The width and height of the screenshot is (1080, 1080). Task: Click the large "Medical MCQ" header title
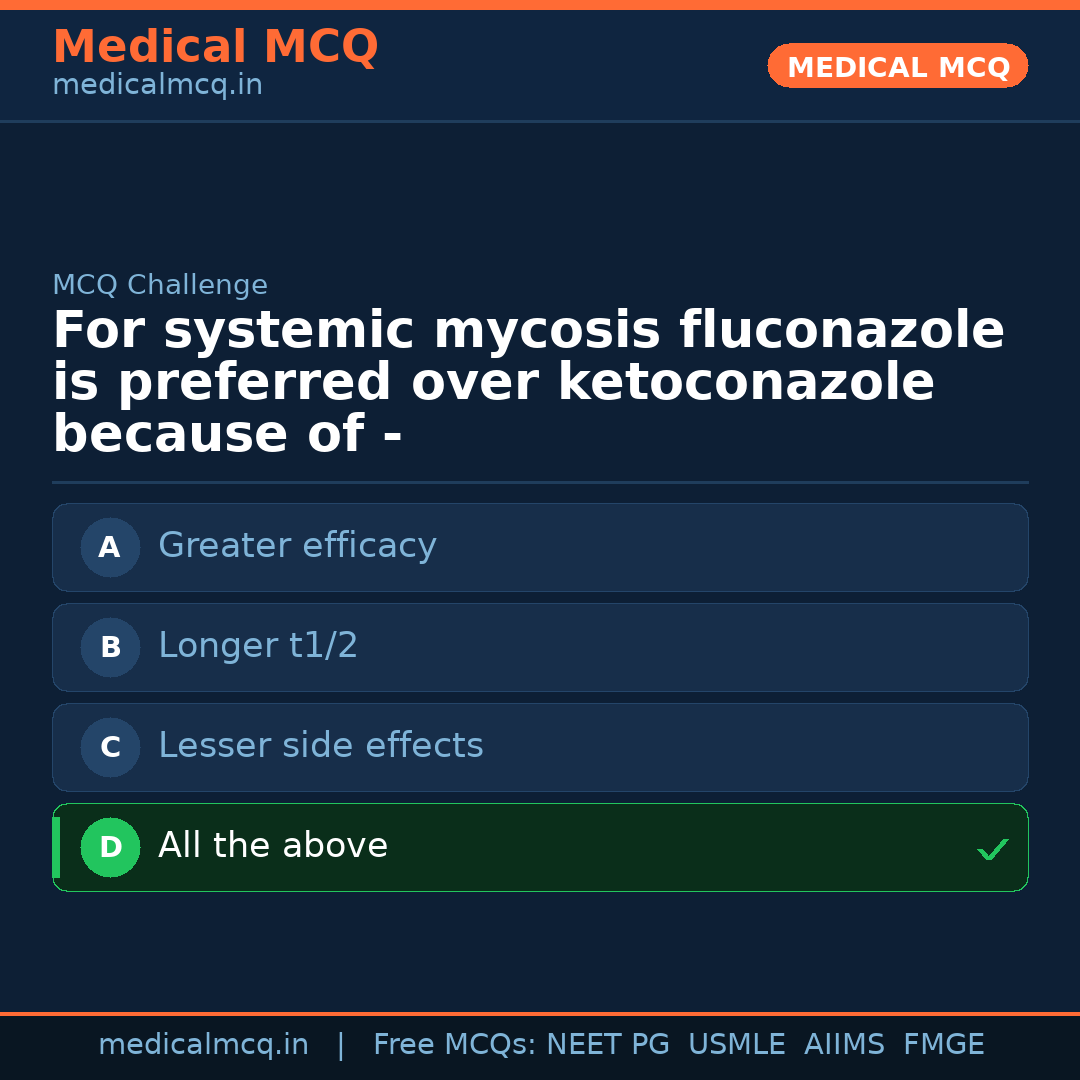coord(215,47)
